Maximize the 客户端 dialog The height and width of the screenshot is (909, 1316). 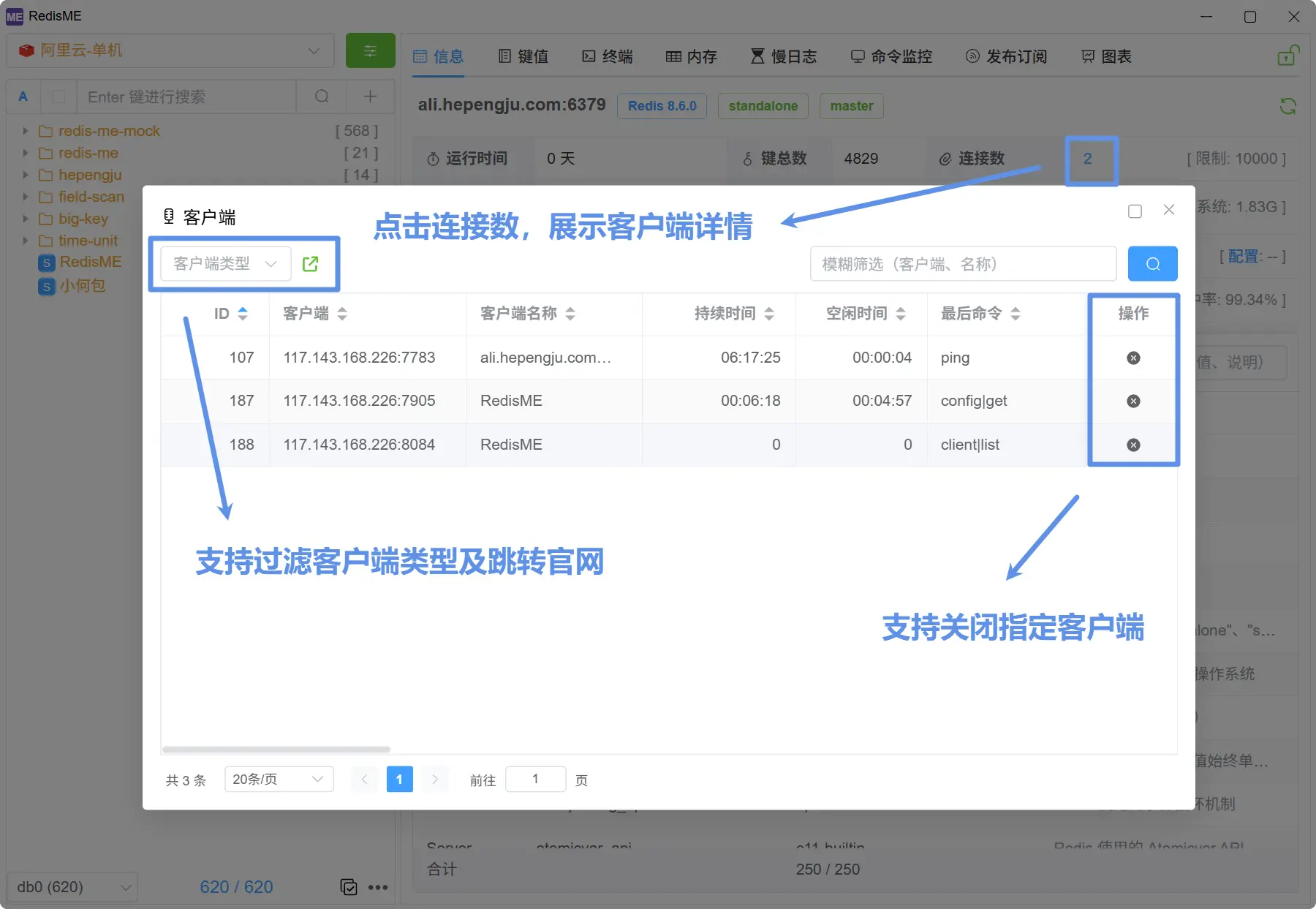pyautogui.click(x=1135, y=211)
